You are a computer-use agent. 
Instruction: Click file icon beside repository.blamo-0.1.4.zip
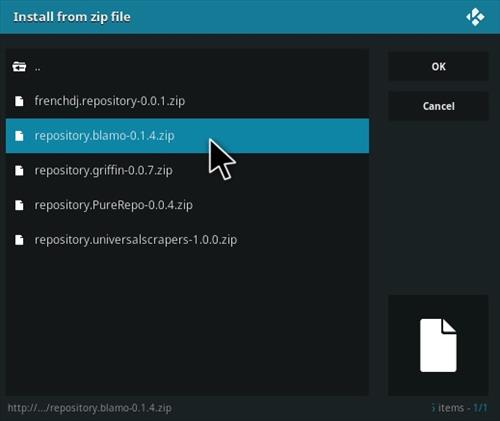coord(19,136)
